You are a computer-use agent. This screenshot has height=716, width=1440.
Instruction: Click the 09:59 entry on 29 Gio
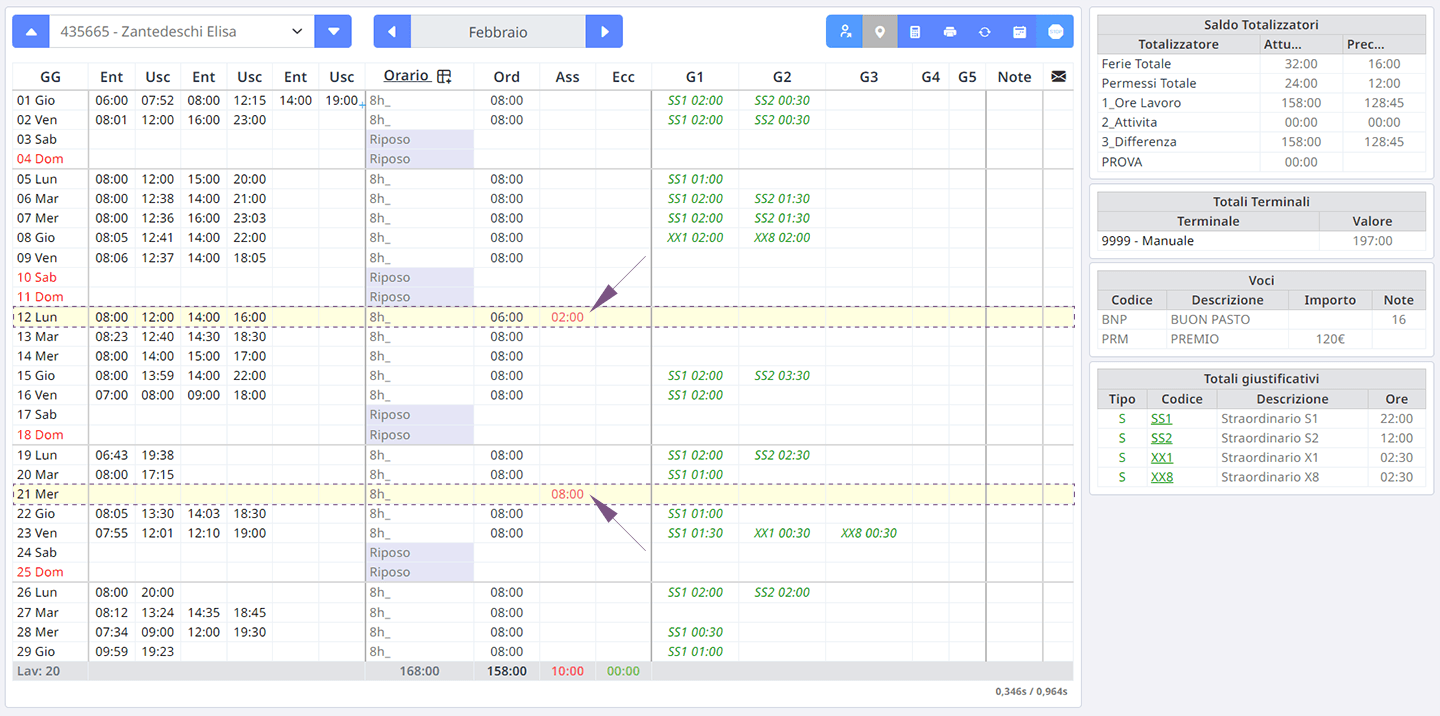point(112,651)
